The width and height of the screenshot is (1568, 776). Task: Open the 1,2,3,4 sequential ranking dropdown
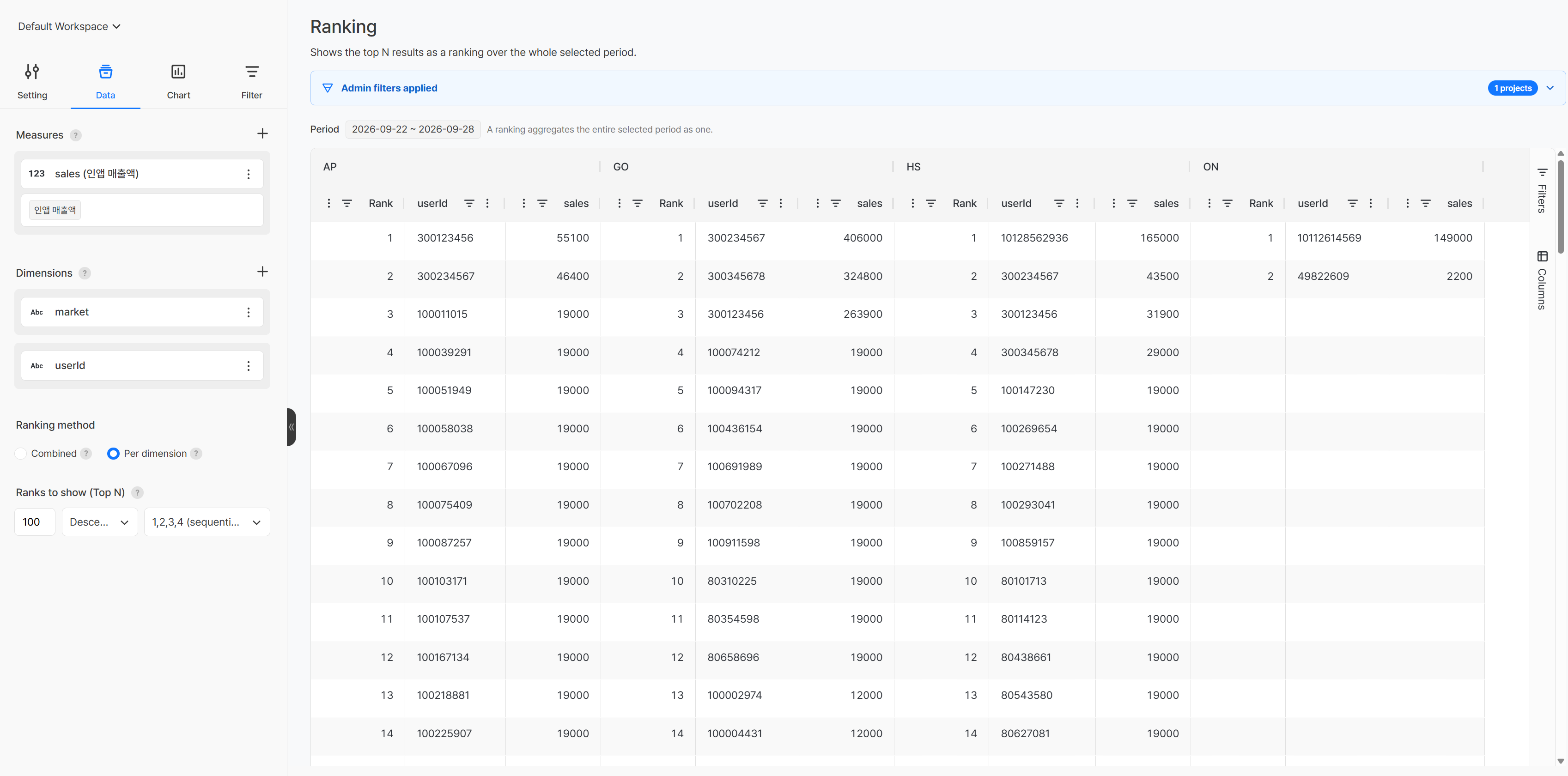pyautogui.click(x=207, y=522)
